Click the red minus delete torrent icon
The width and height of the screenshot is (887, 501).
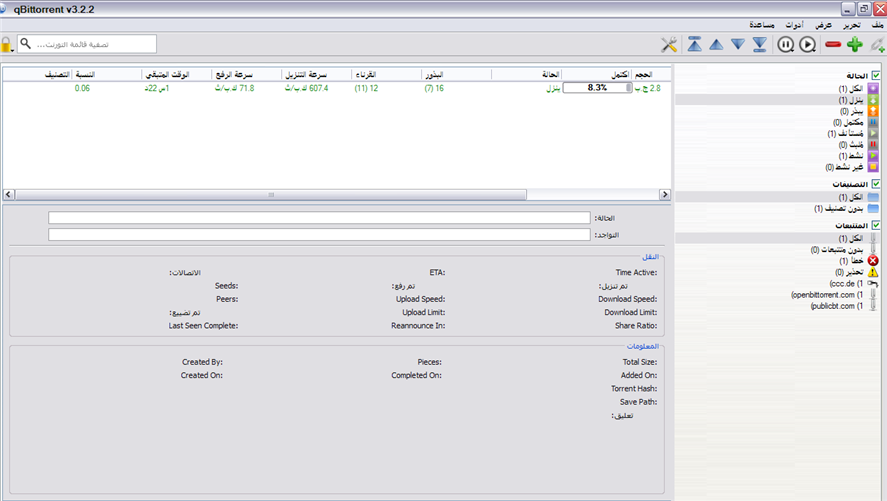click(832, 45)
